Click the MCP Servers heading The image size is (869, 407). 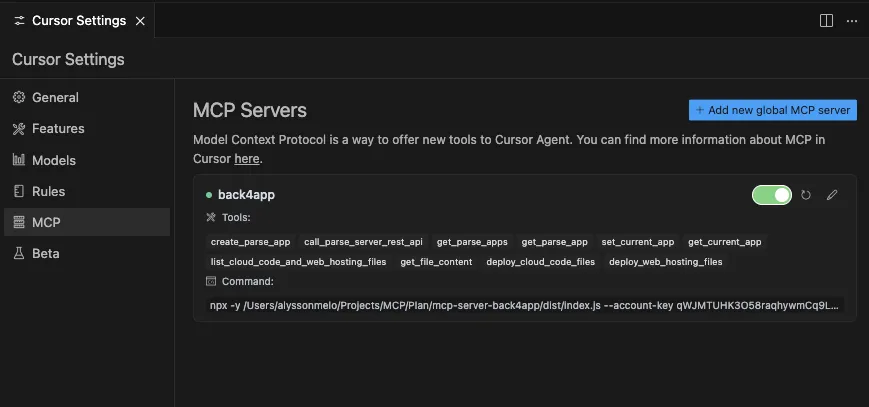coord(250,110)
